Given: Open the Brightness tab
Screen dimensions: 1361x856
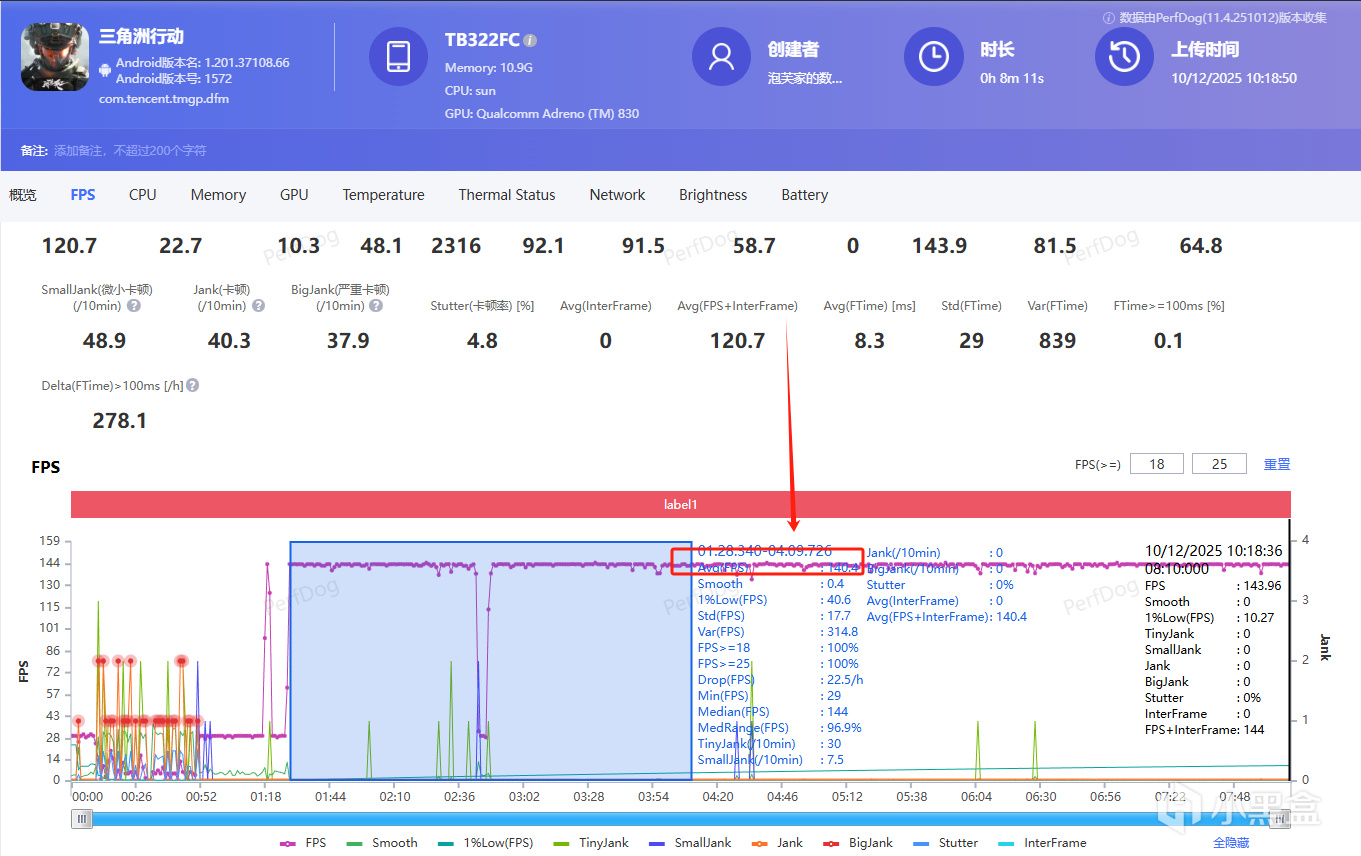Looking at the screenshot, I should [713, 195].
